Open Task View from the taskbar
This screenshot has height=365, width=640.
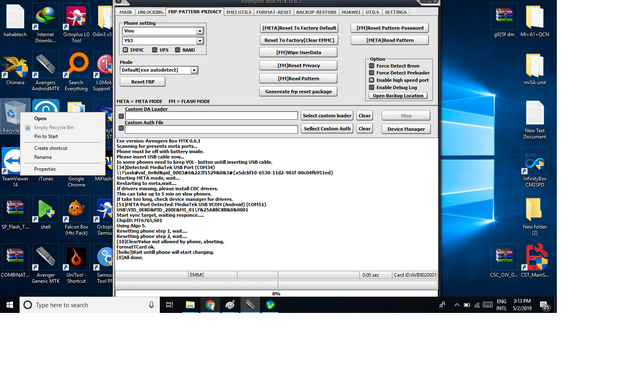pos(169,305)
